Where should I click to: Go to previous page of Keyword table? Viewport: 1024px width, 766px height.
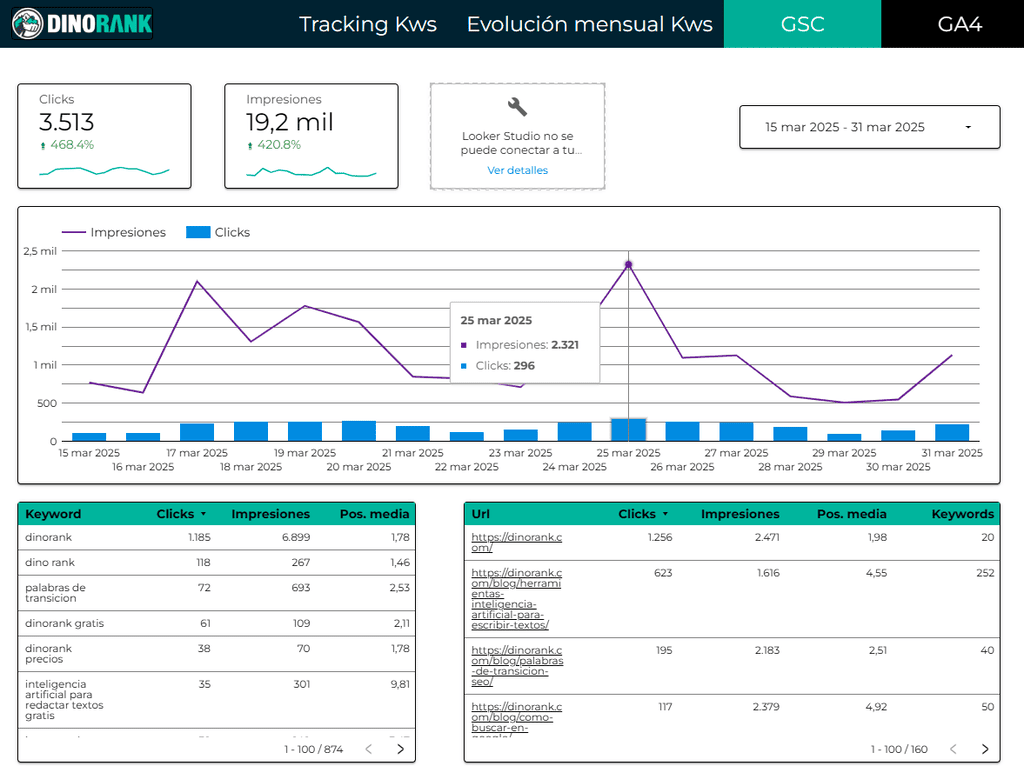[x=369, y=749]
